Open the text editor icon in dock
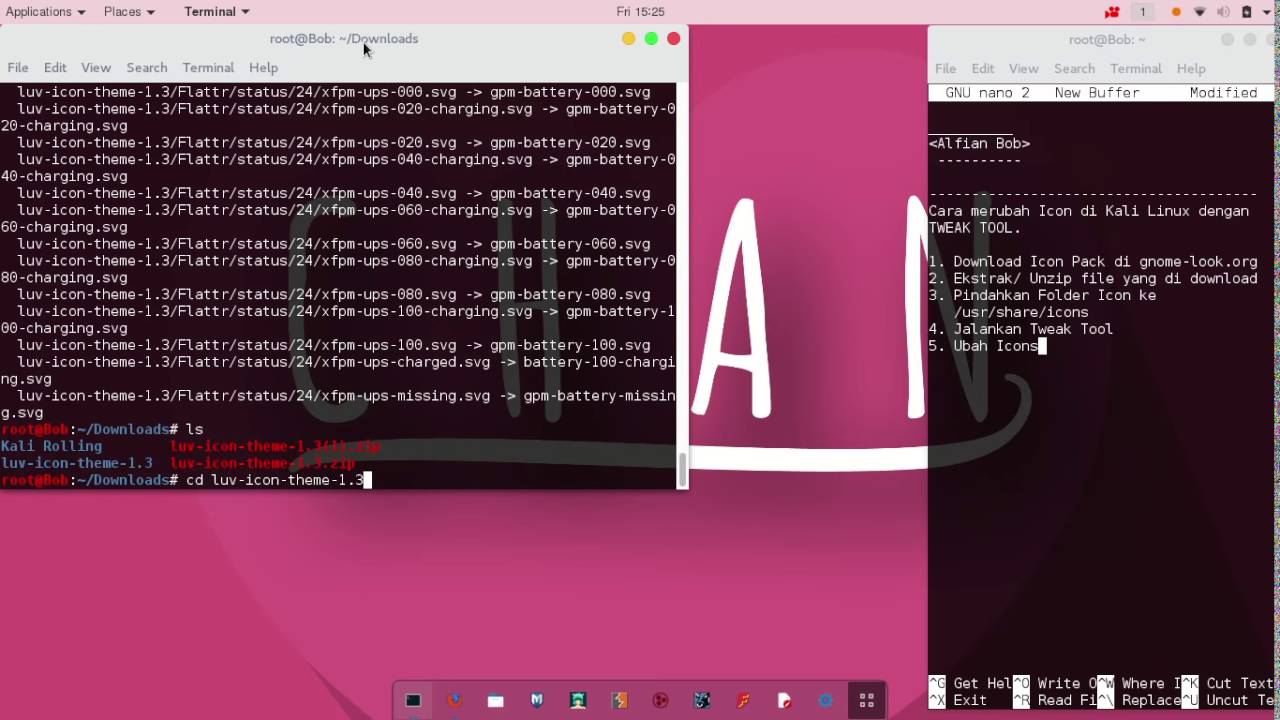1280x720 pixels. click(x=784, y=700)
